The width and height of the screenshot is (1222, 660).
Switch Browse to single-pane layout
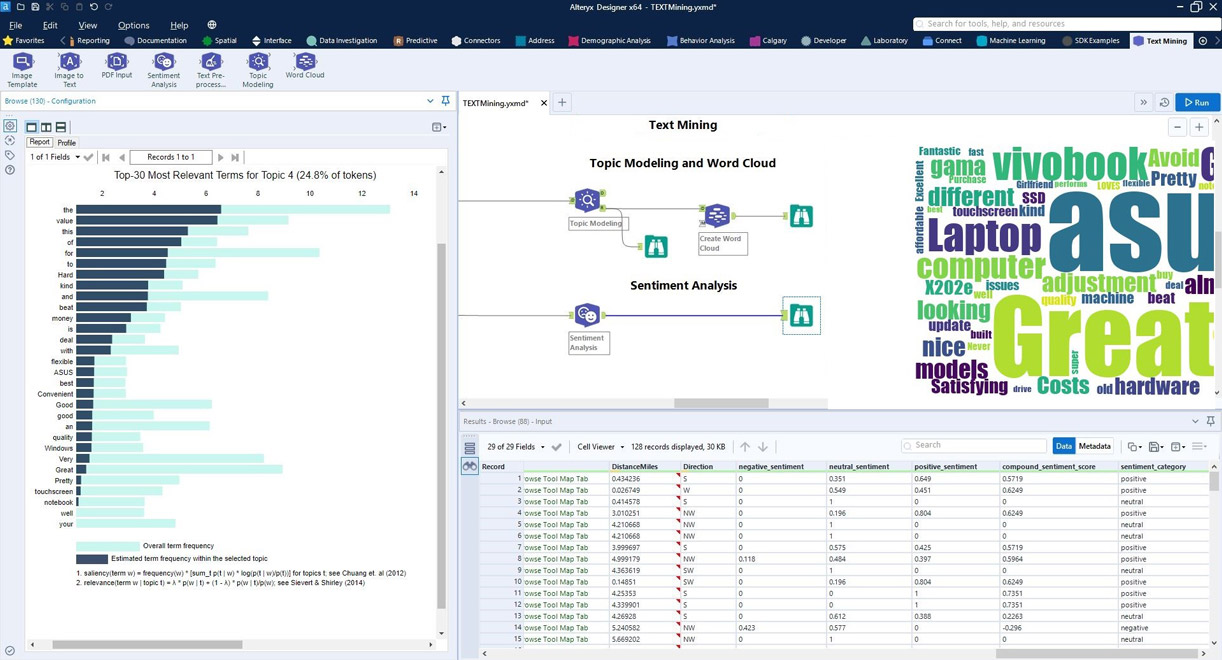tap(31, 127)
